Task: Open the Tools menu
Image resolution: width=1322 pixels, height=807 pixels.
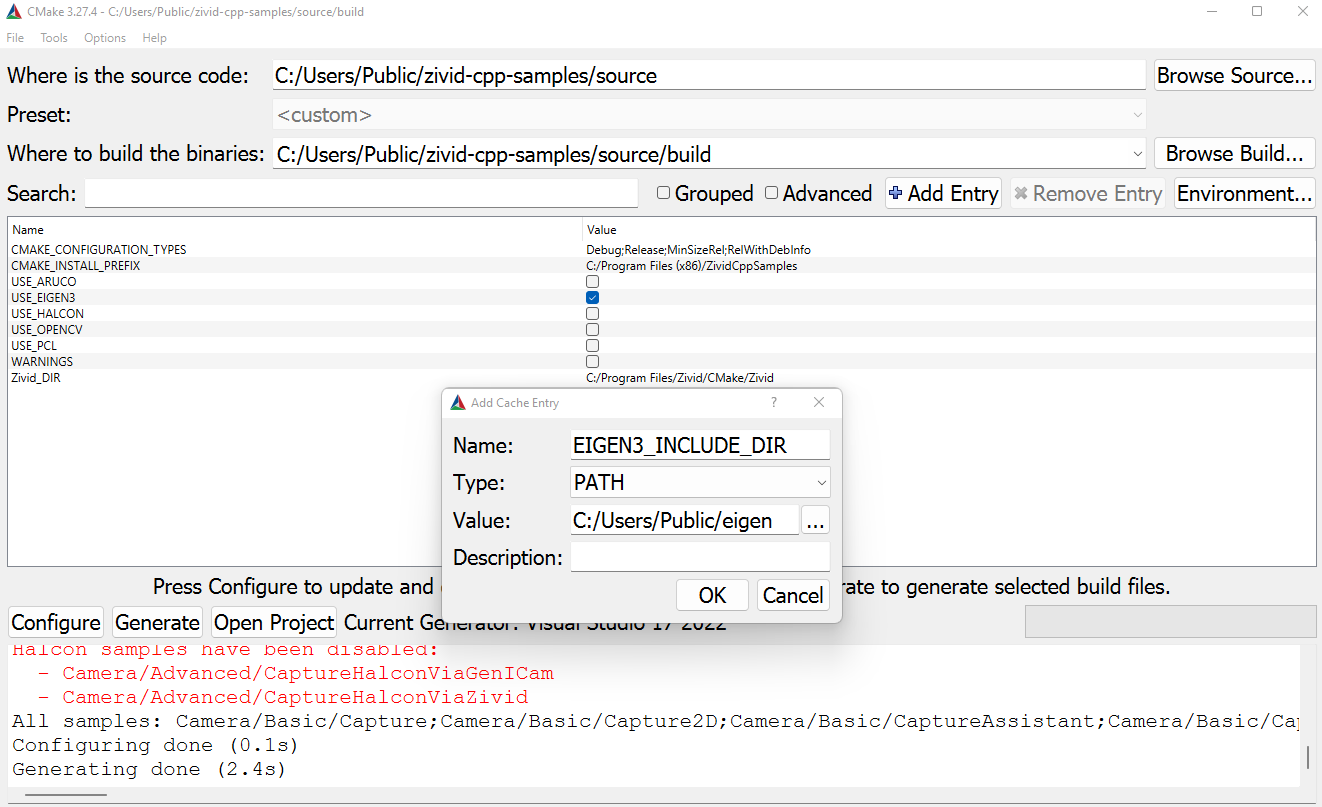Action: pyautogui.click(x=54, y=38)
